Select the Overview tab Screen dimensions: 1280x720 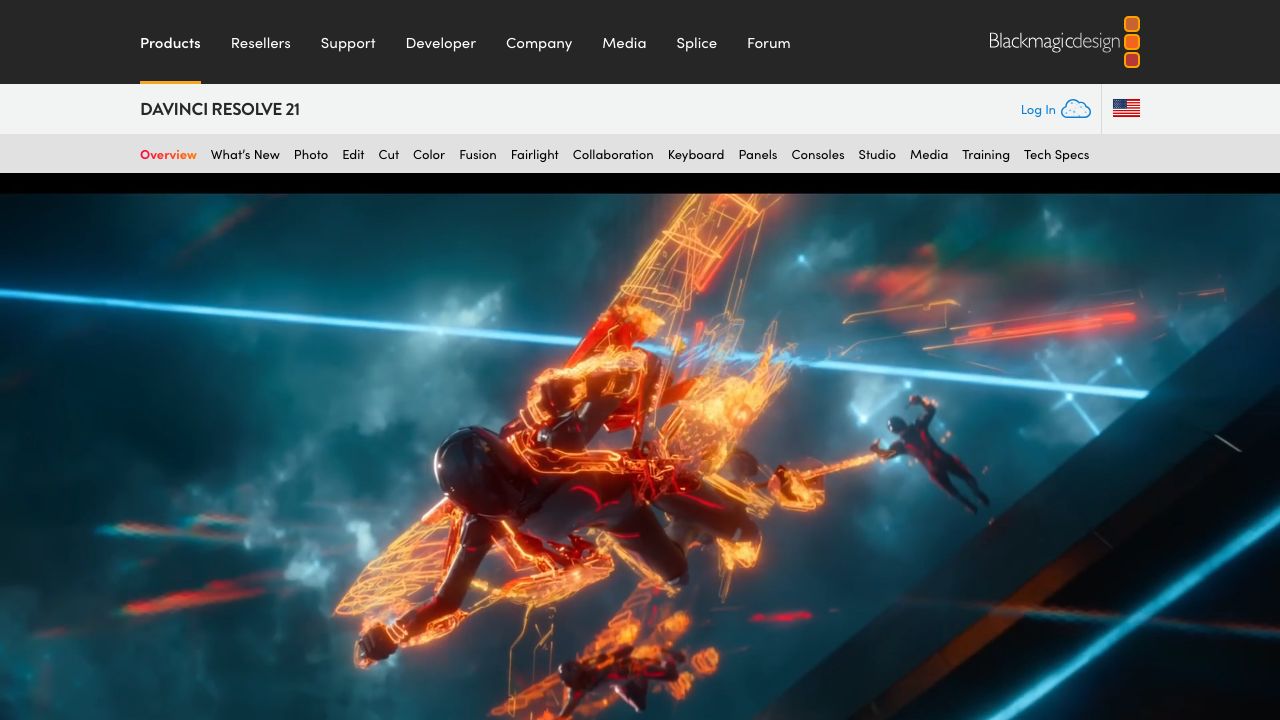pos(168,154)
